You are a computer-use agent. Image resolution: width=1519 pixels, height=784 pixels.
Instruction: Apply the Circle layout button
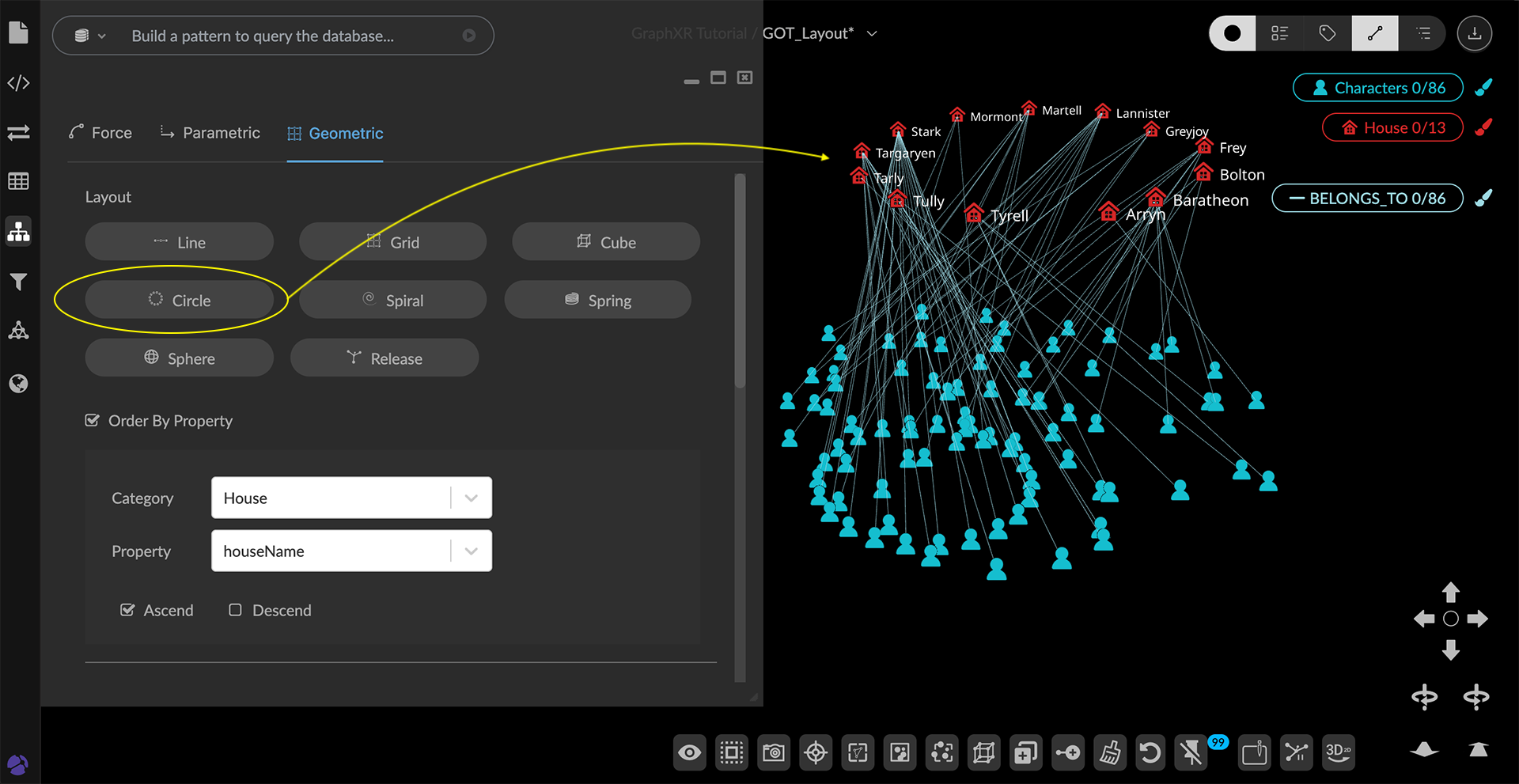(180, 301)
